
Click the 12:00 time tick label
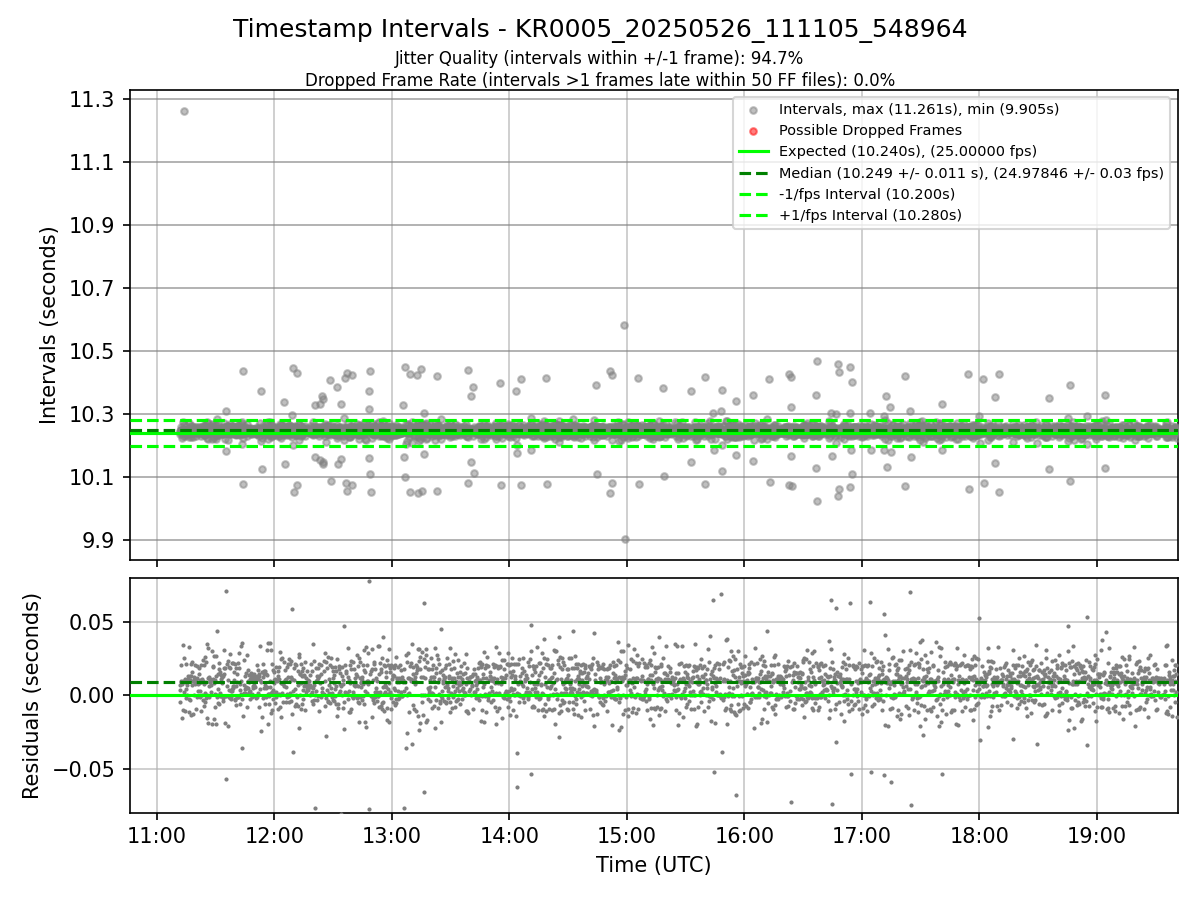point(274,835)
